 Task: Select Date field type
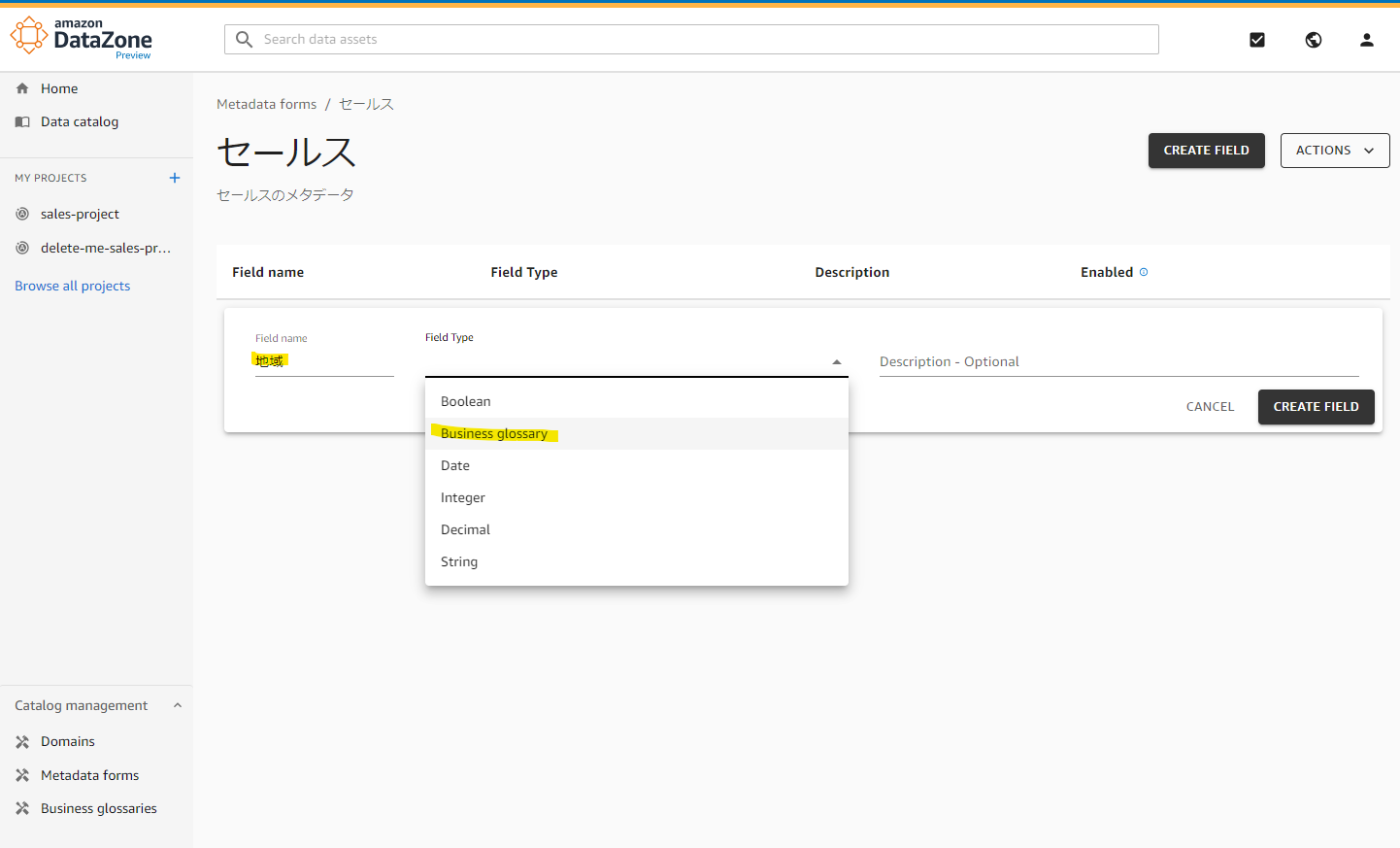(x=637, y=465)
